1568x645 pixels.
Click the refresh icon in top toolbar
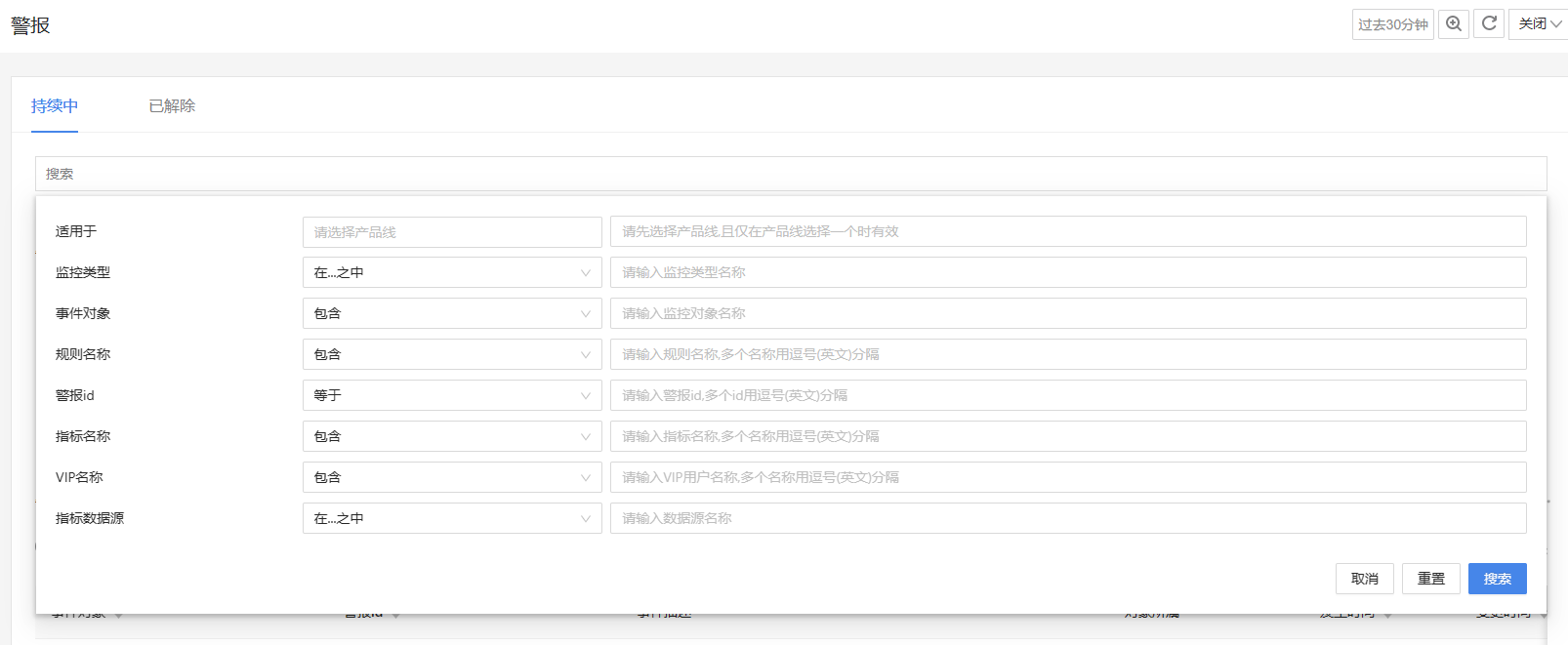point(1489,24)
